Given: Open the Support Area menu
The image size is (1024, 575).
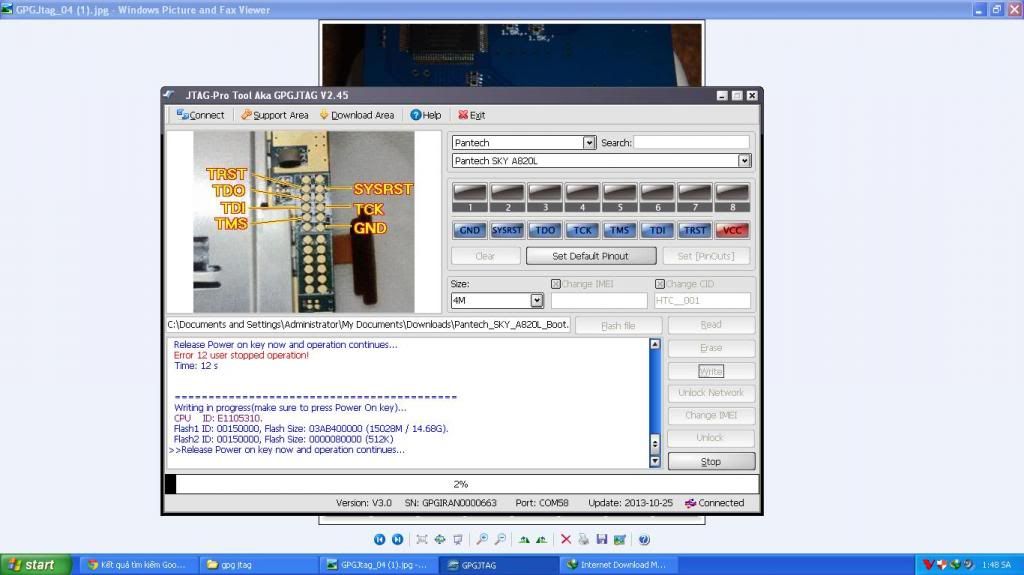Looking at the screenshot, I should click(x=274, y=115).
